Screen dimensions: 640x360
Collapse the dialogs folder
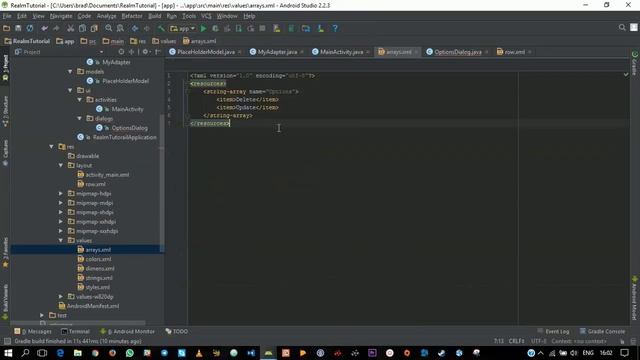tap(80, 119)
